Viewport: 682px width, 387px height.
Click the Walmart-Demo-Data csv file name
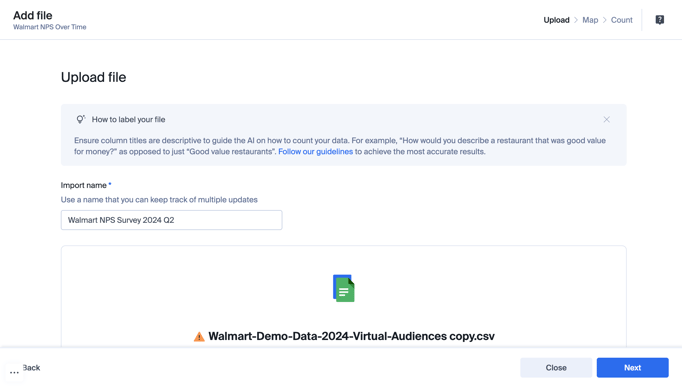click(x=351, y=336)
